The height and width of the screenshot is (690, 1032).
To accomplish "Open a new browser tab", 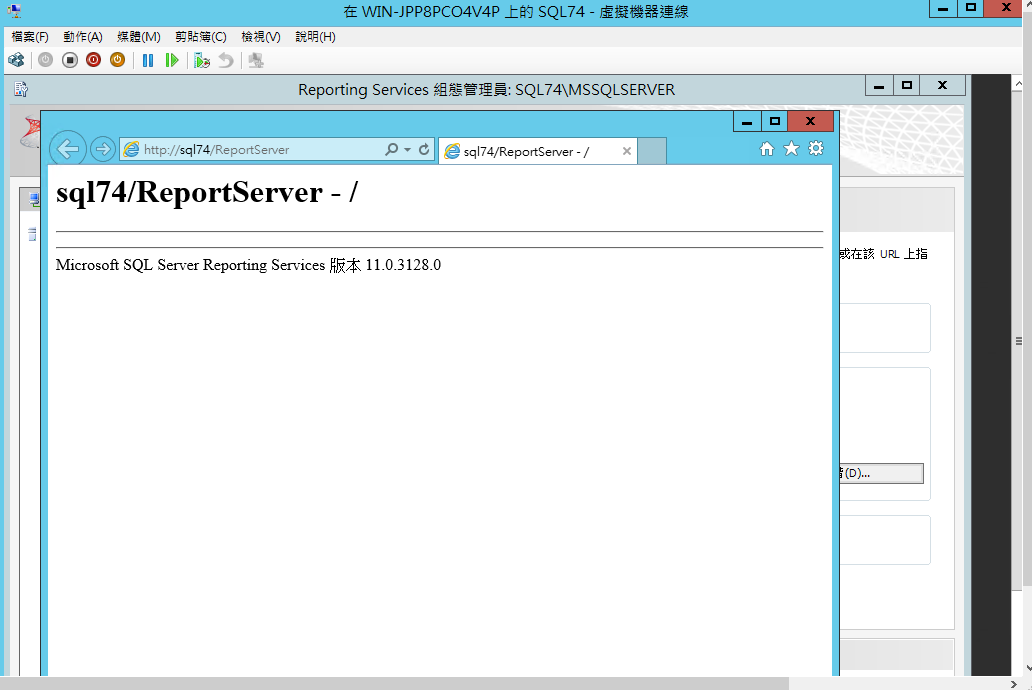I will coord(652,151).
